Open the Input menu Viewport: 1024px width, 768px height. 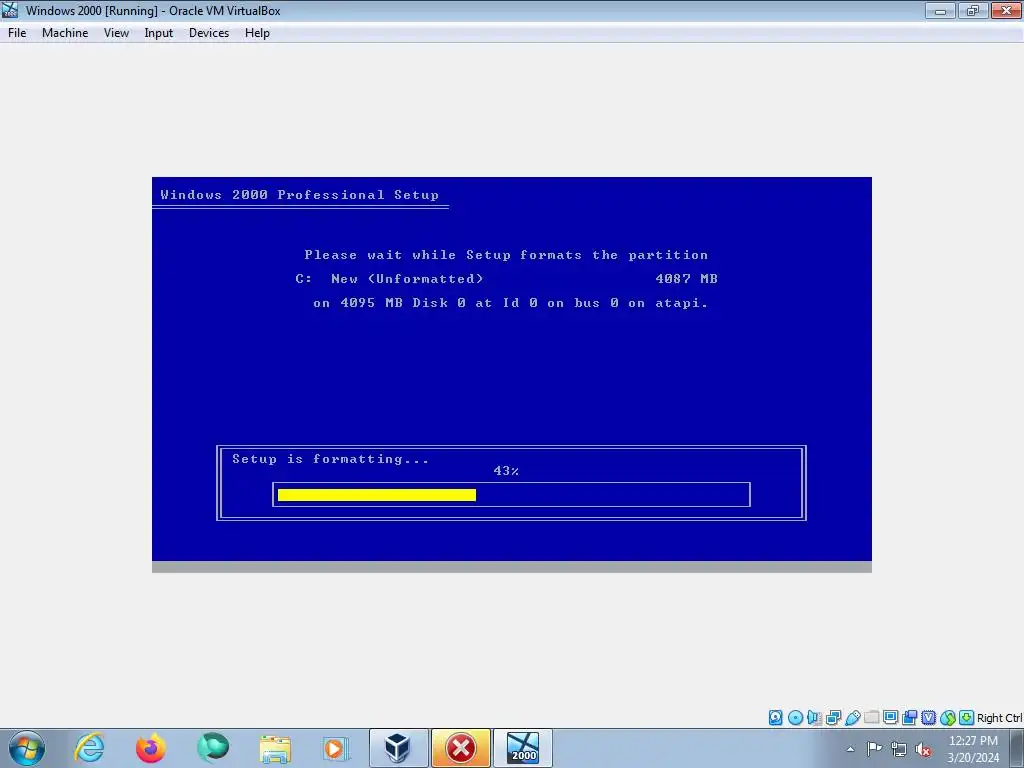click(159, 33)
